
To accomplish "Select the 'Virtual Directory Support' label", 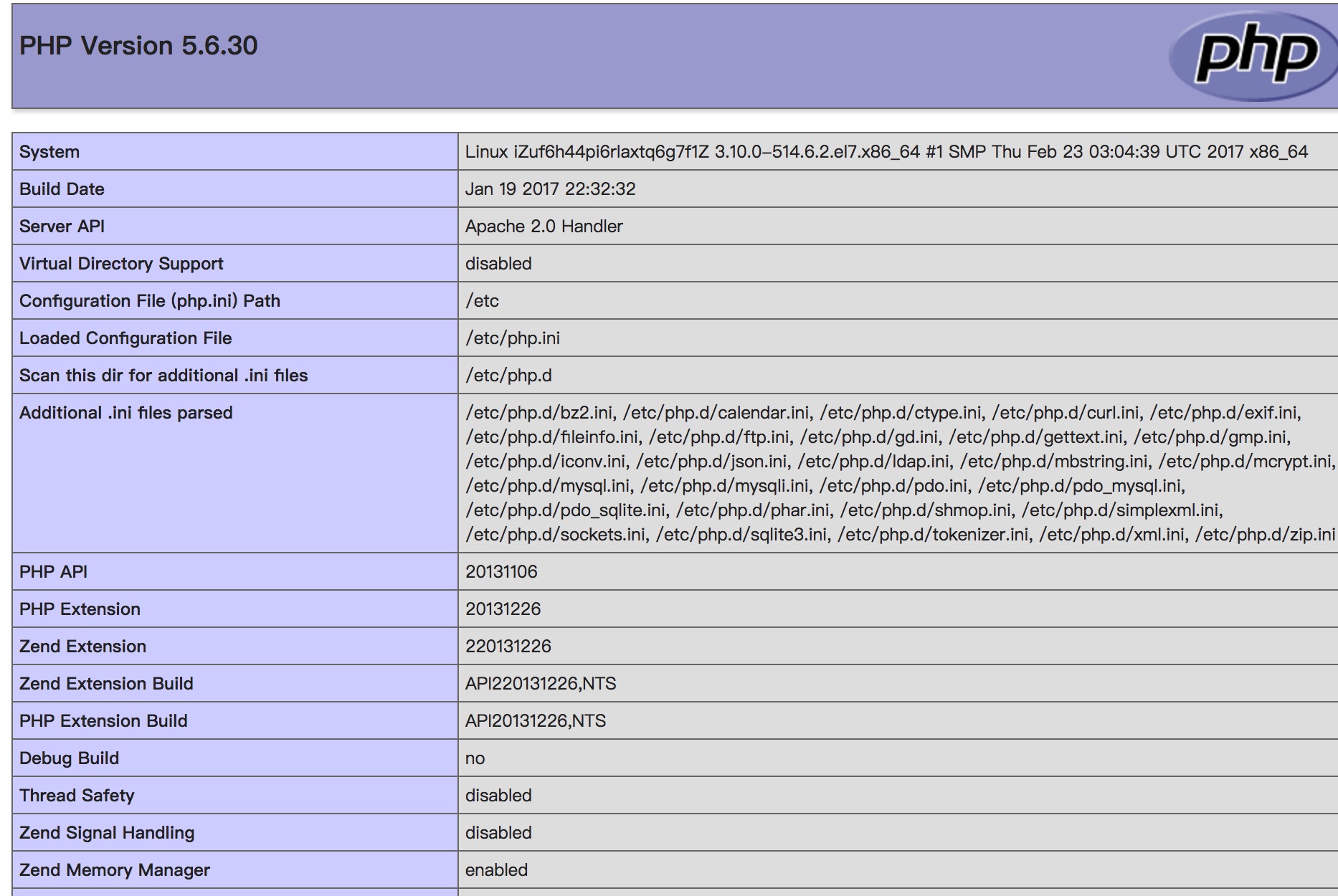I will (121, 264).
